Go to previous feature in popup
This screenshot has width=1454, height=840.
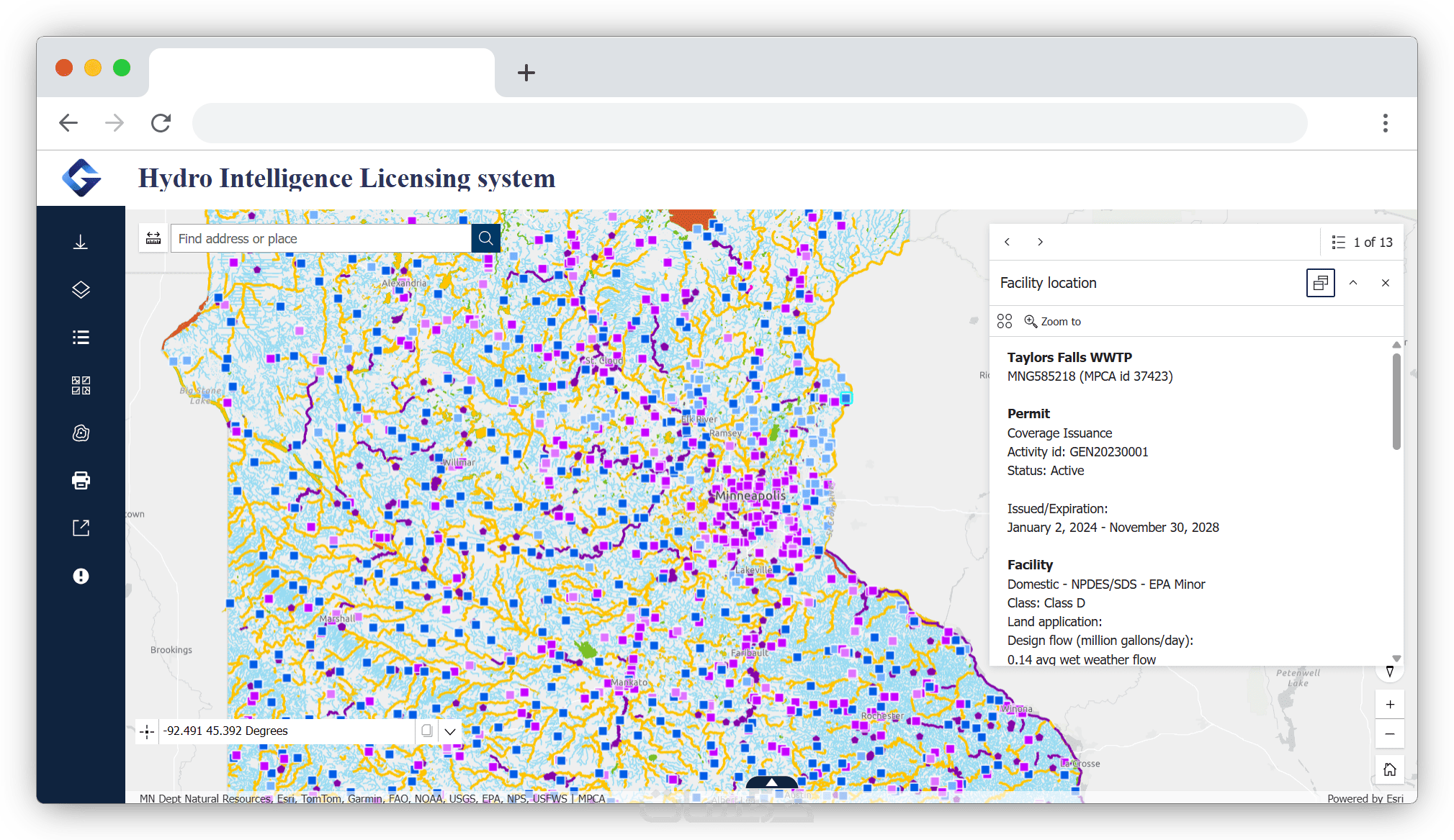point(1008,242)
